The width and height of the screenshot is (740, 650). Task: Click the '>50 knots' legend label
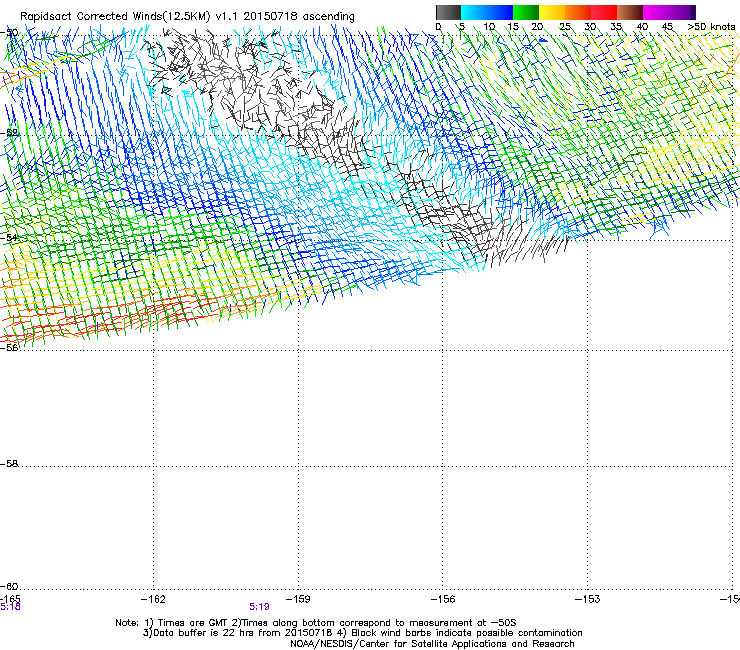click(711, 27)
